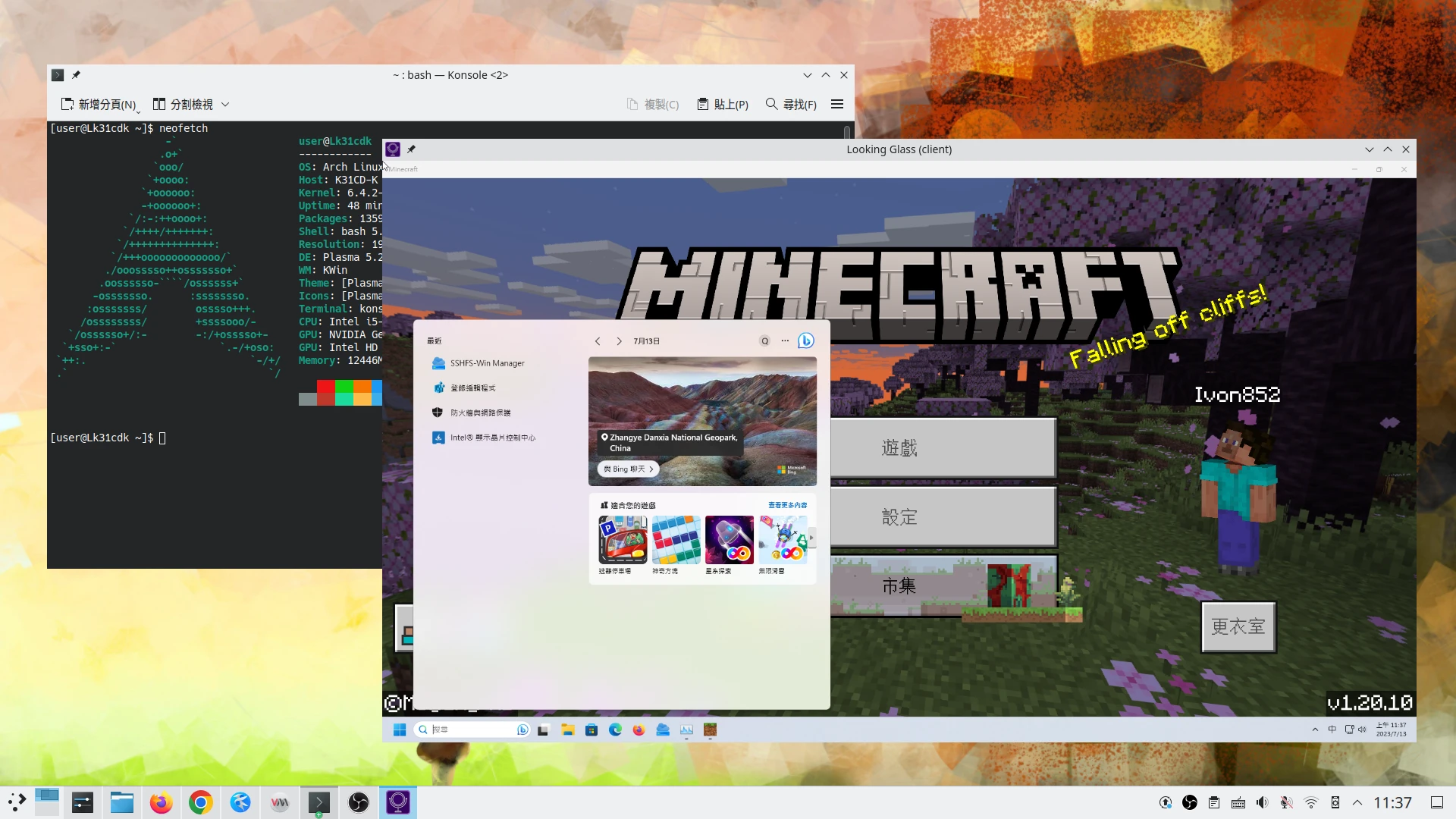Screen dimensions: 1456x819
Task: Open Microsoft Edge on the Windows taskbar
Action: pyautogui.click(x=615, y=730)
